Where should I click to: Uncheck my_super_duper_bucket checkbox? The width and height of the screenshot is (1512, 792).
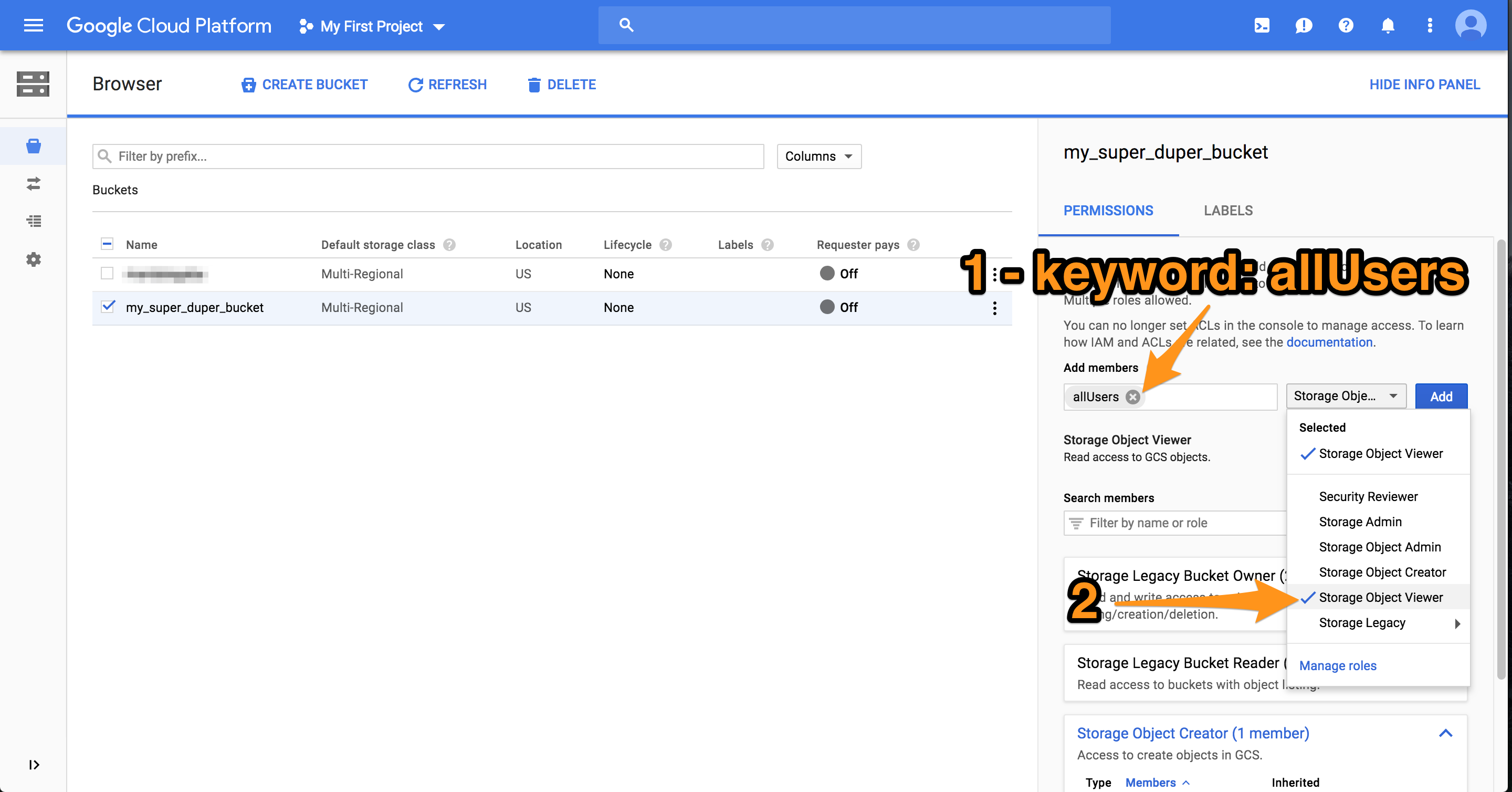point(108,307)
